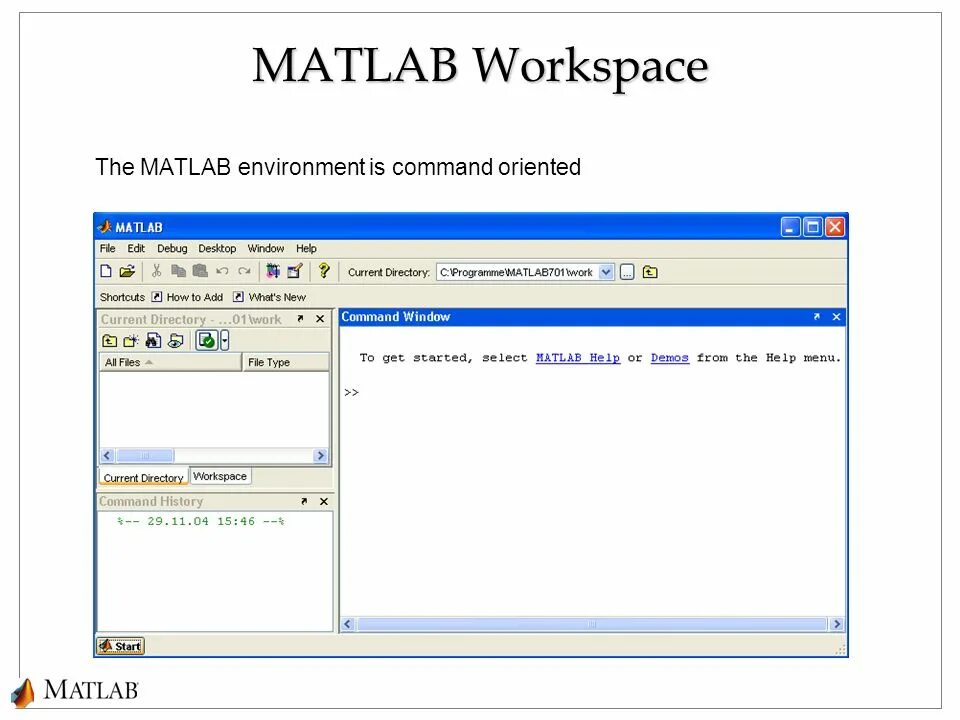Click the Find Files binoculars icon
The height and width of the screenshot is (720, 960).
tap(151, 340)
